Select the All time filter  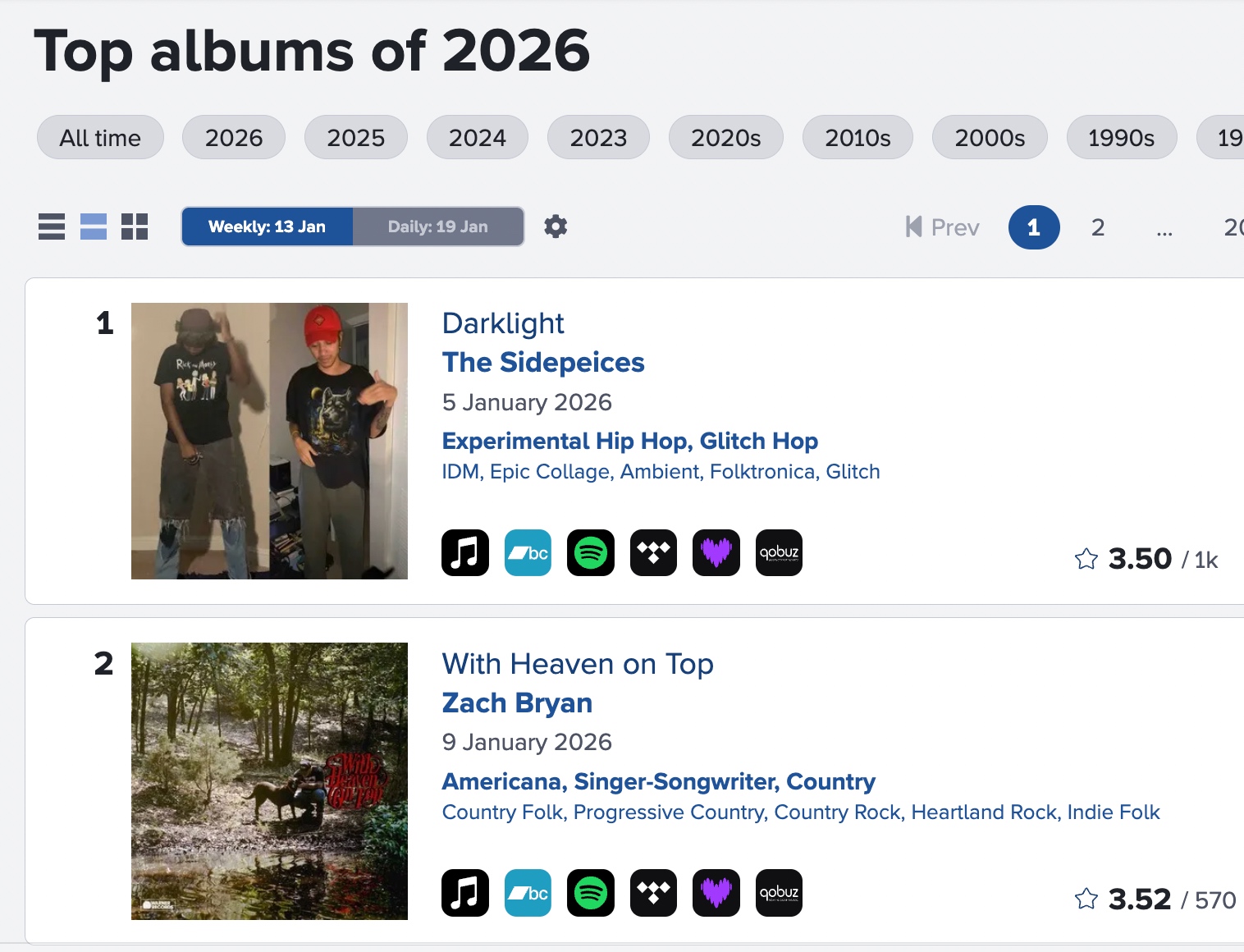(100, 138)
